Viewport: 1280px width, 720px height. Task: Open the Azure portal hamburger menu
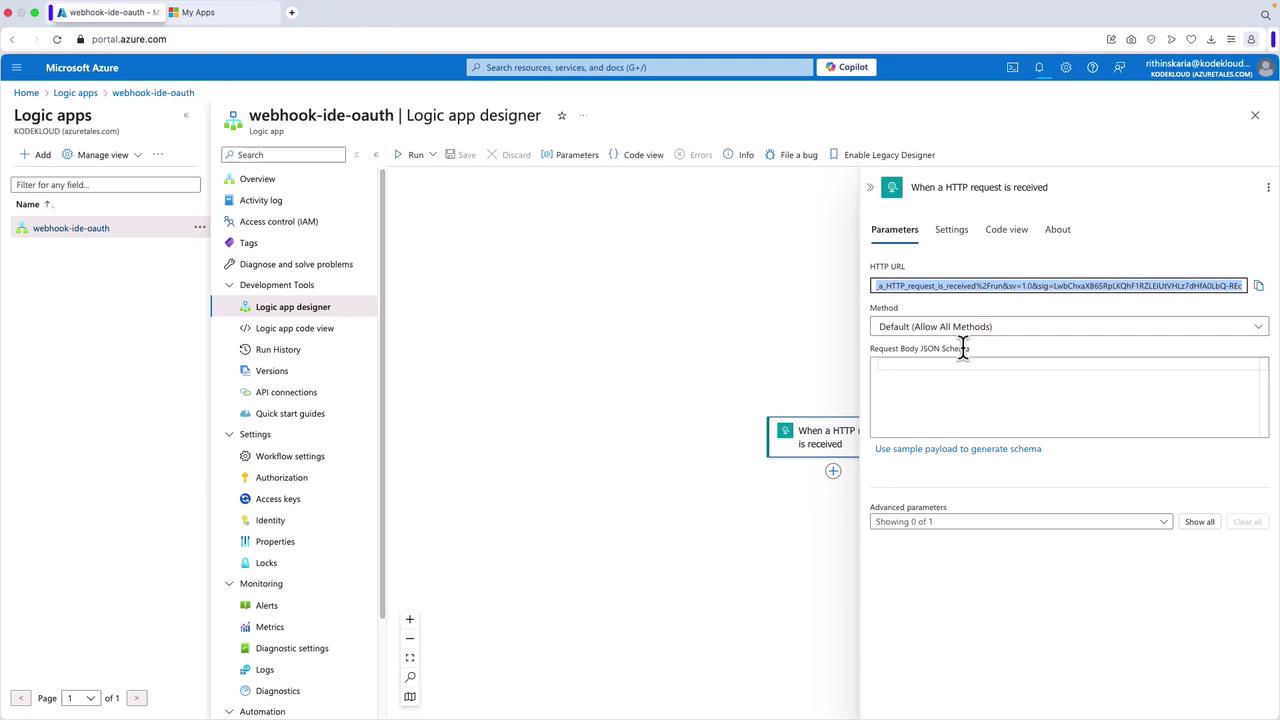[x=16, y=67]
